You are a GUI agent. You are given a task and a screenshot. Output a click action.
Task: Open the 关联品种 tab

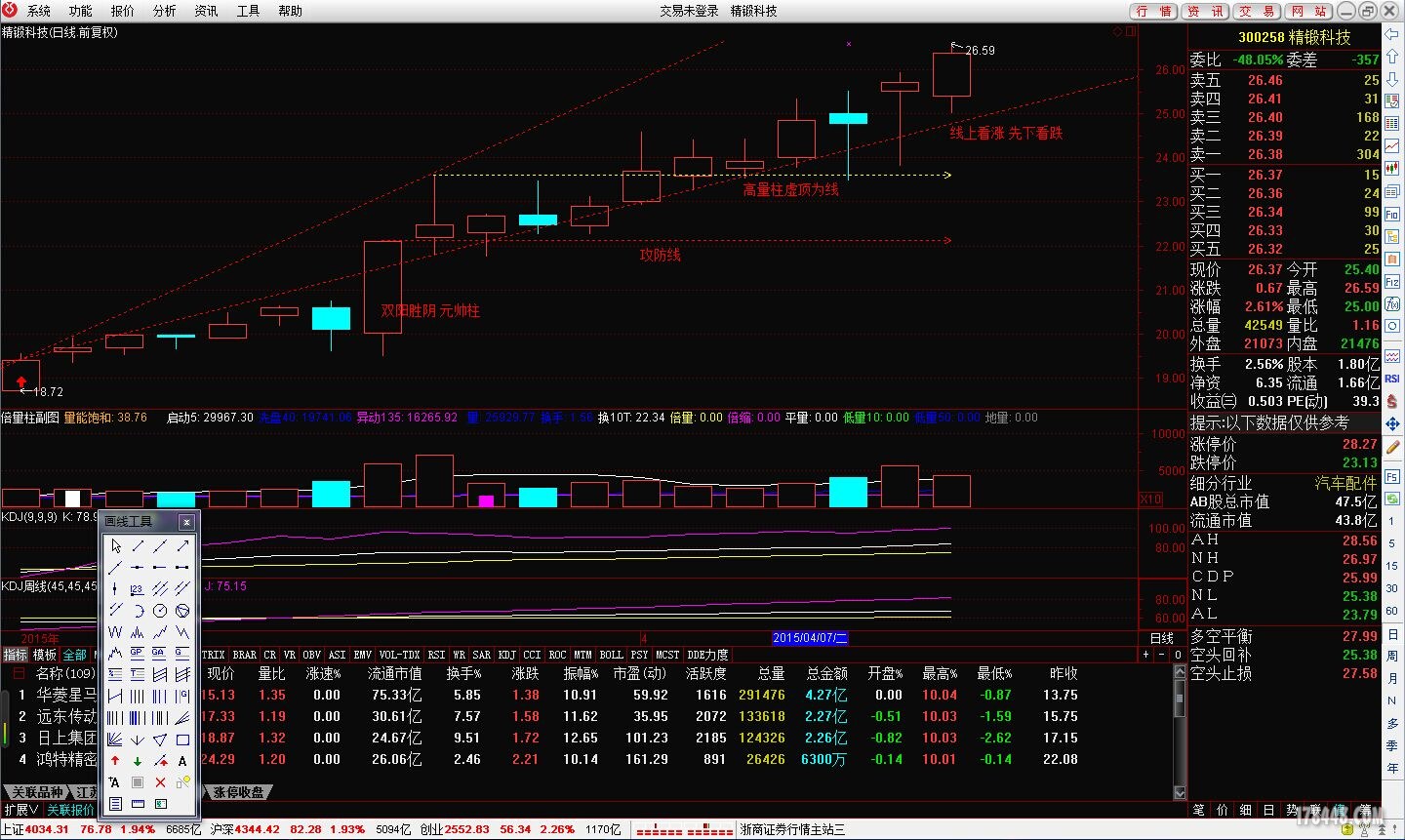pyautogui.click(x=37, y=792)
